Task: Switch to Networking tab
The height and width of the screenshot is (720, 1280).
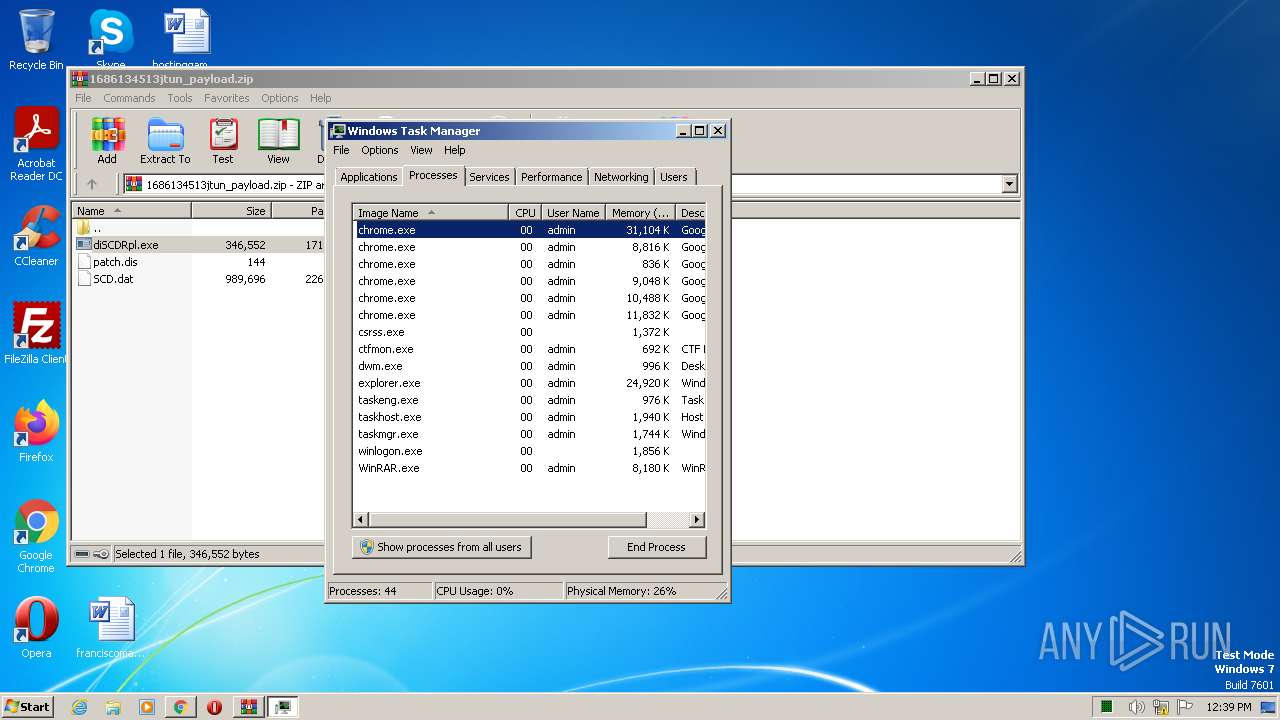Action: [x=621, y=177]
